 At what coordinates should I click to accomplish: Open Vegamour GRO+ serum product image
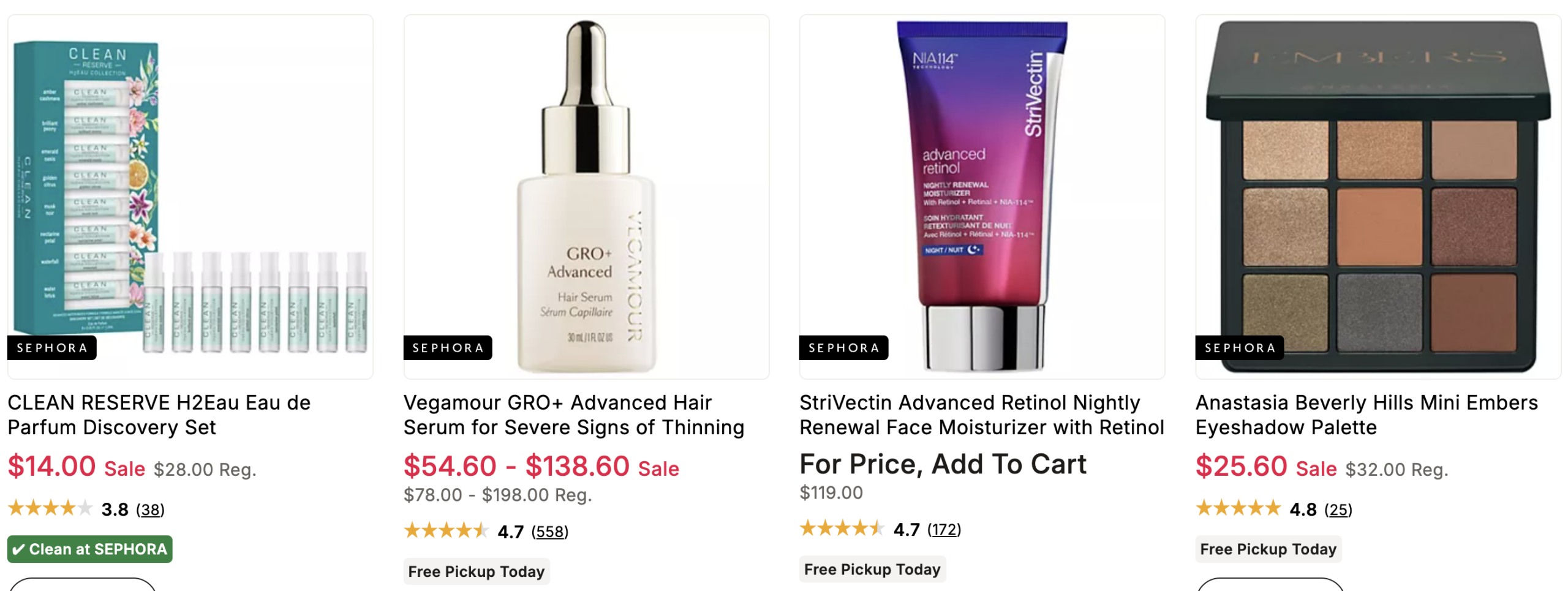(586, 197)
